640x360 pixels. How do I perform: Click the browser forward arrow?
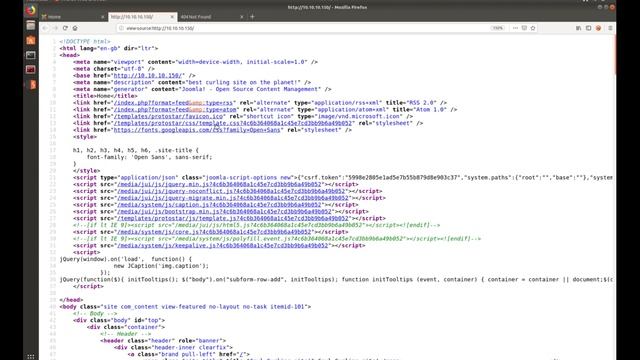(56, 28)
